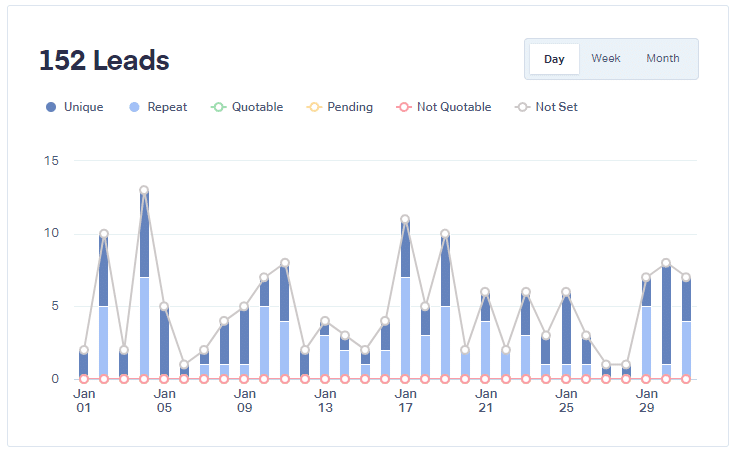The width and height of the screenshot is (735, 451).
Task: Toggle the Repeat series in legend
Action: click(158, 107)
